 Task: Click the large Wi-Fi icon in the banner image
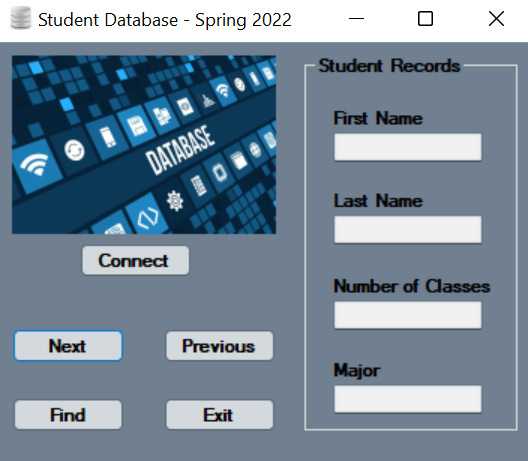35,164
